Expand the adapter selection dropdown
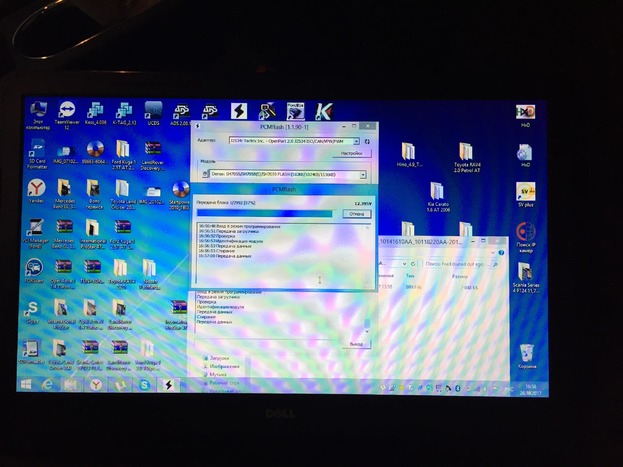 (357, 142)
